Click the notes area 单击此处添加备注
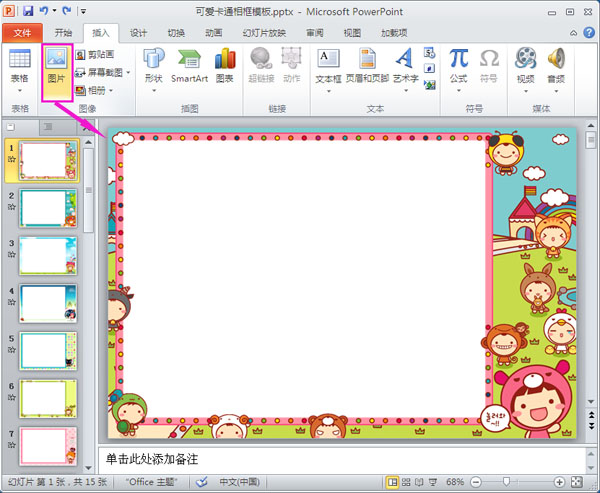This screenshot has width=600, height=493. pyautogui.click(x=152, y=459)
